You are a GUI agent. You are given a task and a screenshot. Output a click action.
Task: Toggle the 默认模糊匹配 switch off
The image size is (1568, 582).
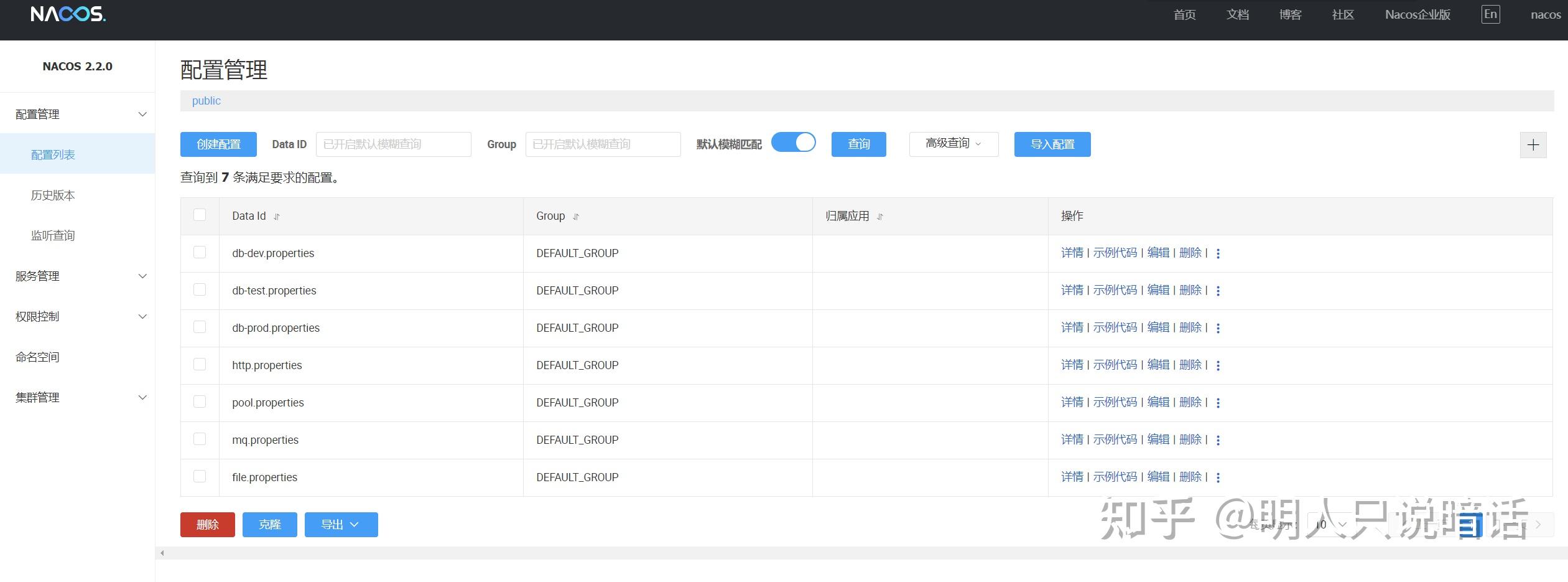point(793,143)
